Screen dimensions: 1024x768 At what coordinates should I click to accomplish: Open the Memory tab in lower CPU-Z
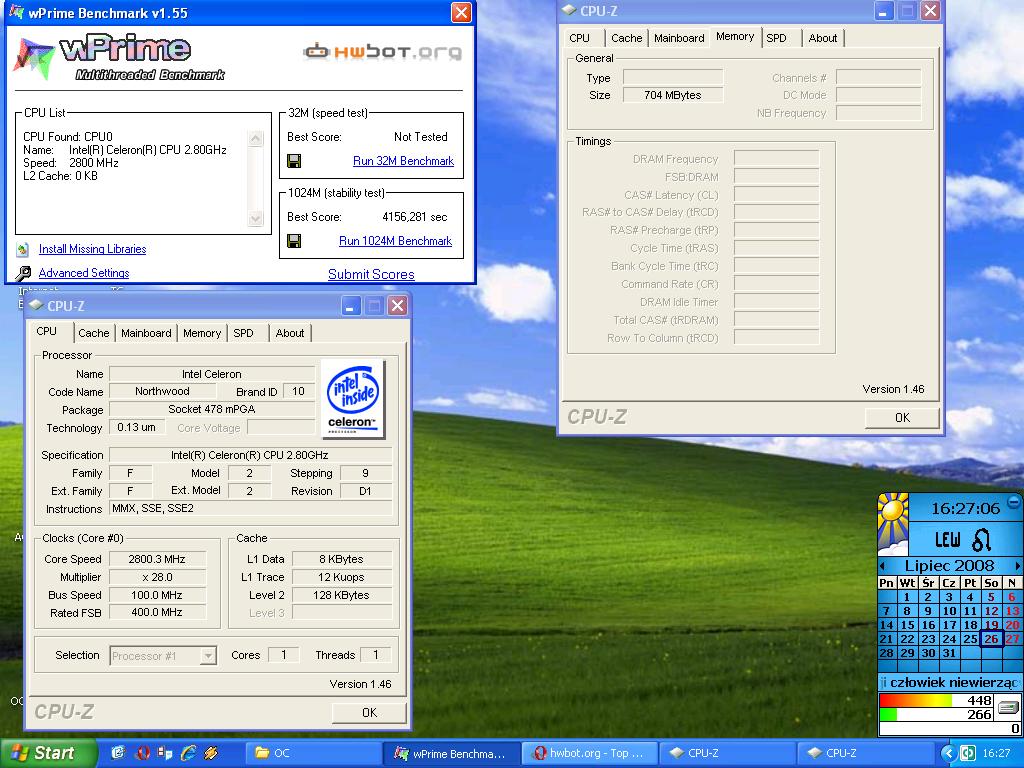[x=202, y=333]
